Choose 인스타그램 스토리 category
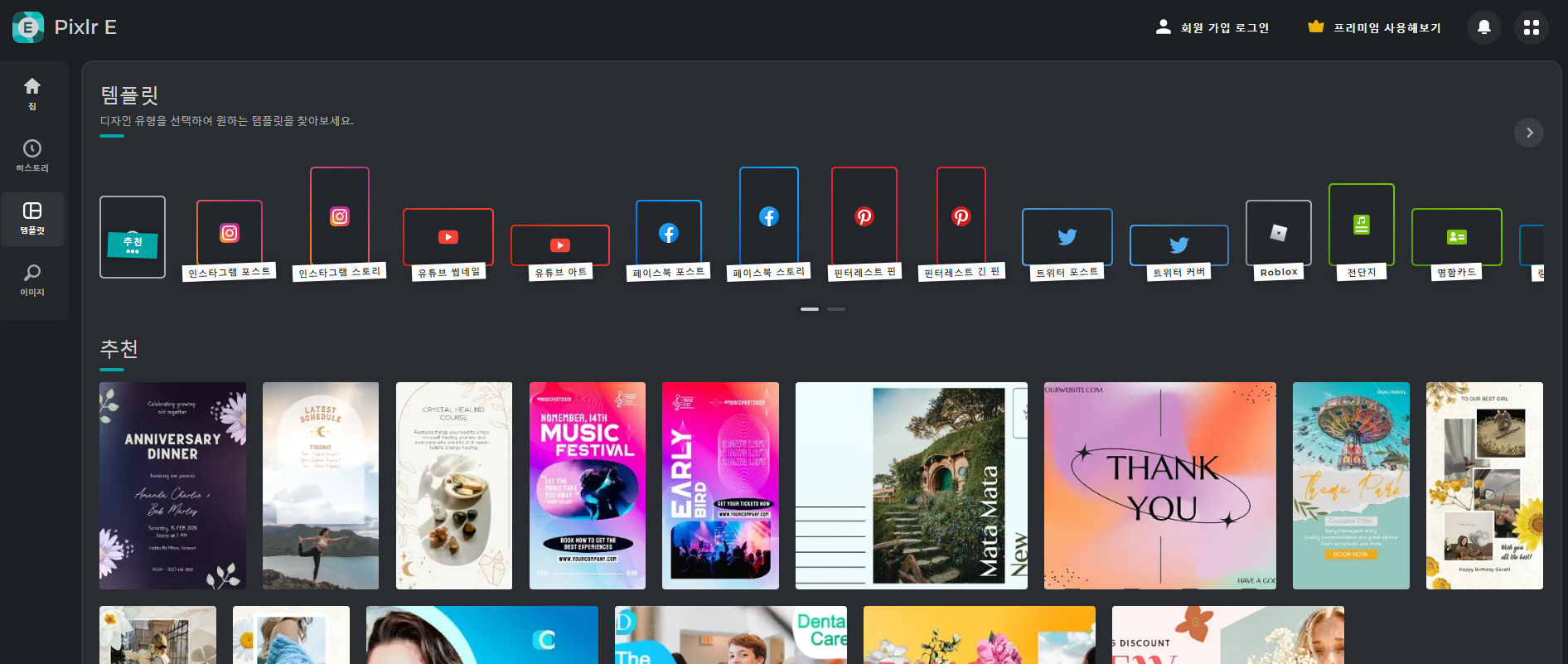Viewport: 1568px width, 664px height. click(x=340, y=224)
